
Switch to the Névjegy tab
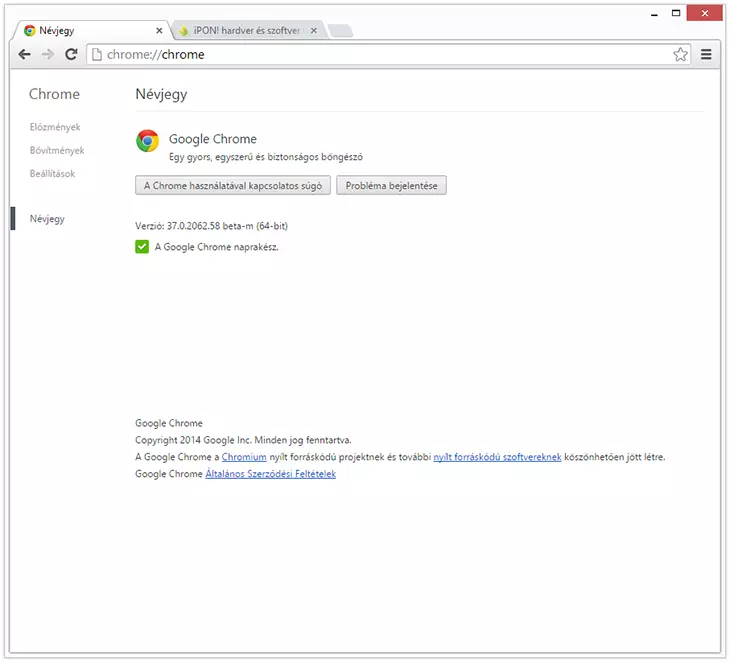pyautogui.click(x=92, y=30)
